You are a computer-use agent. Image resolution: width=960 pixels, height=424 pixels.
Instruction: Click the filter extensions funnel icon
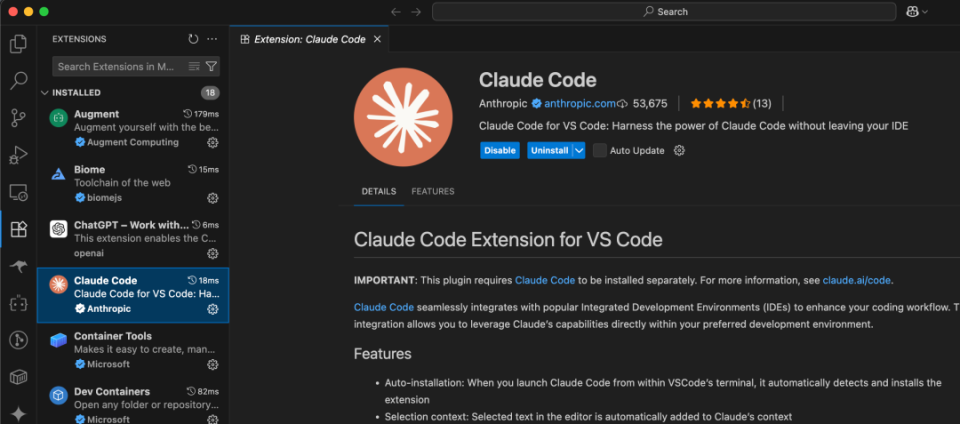coord(211,66)
